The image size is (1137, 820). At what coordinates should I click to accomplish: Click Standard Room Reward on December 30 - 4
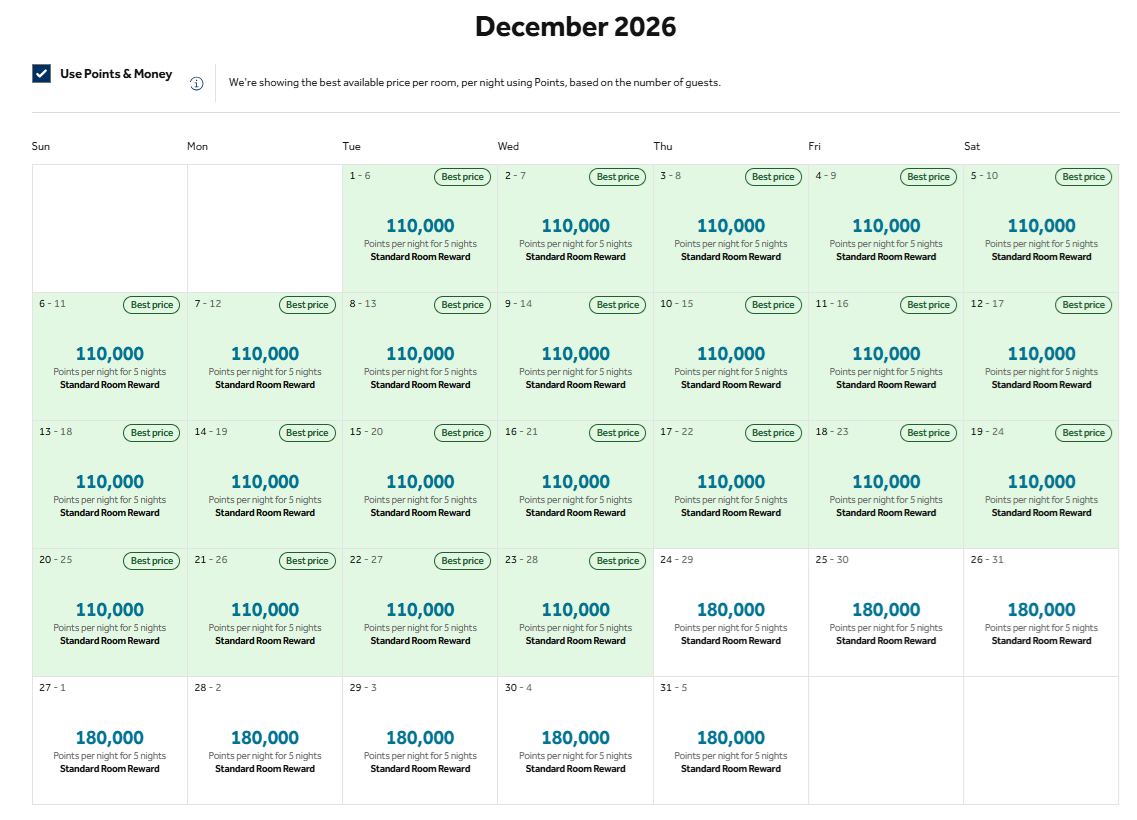pos(575,769)
